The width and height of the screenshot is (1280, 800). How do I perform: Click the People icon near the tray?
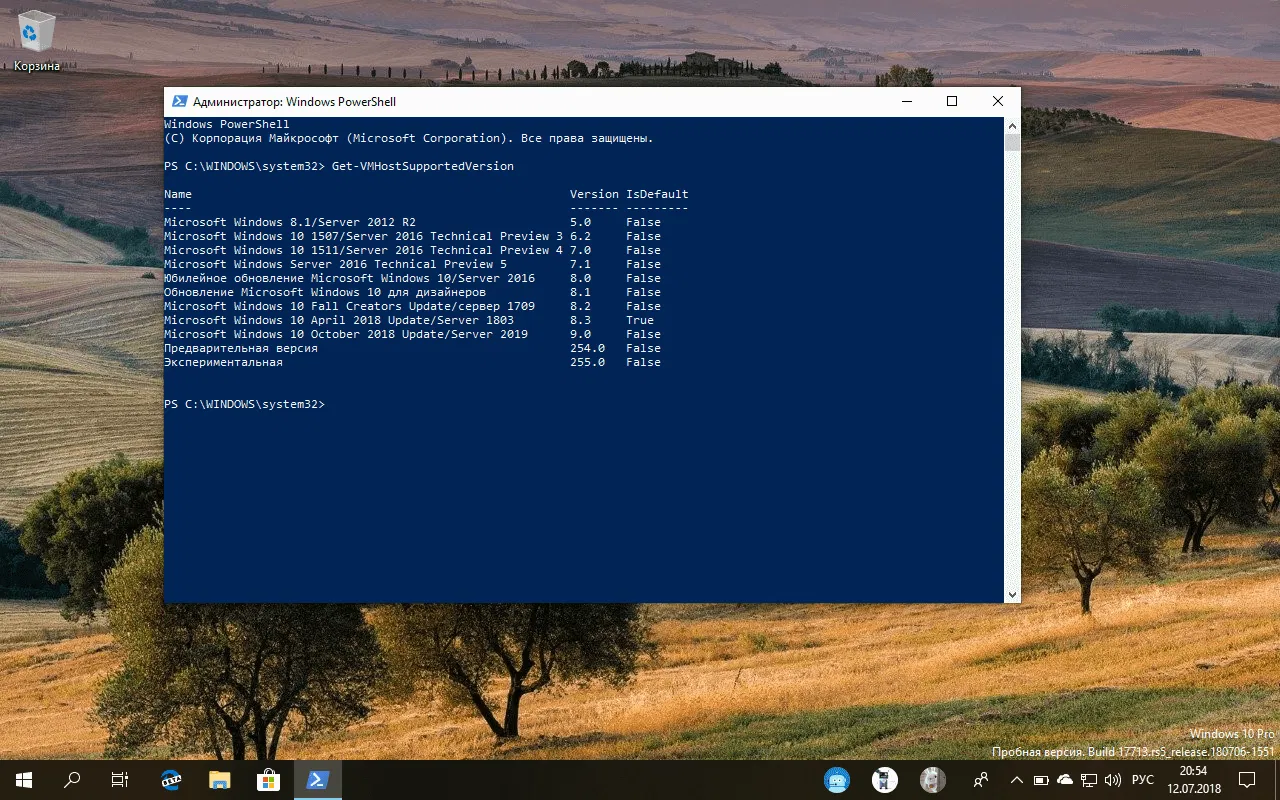click(980, 780)
